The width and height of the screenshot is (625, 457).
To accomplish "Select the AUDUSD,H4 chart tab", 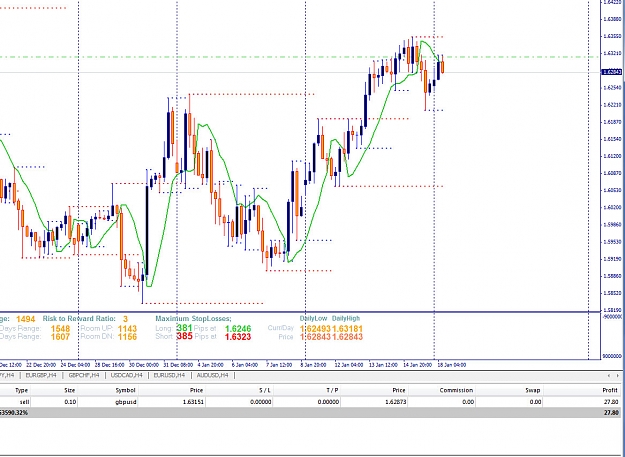I will [212, 375].
